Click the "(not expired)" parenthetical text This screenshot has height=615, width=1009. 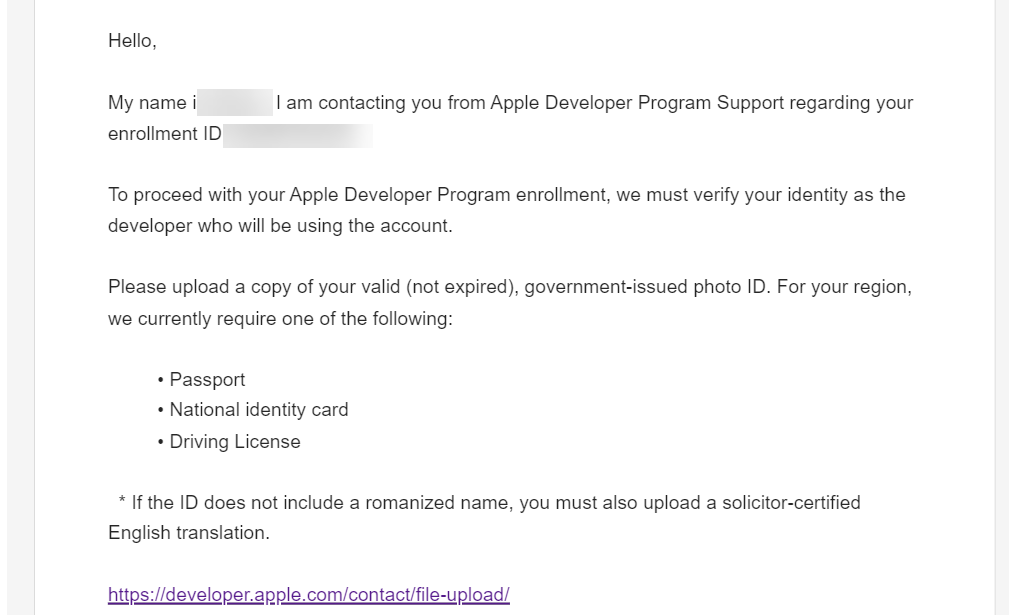462,286
